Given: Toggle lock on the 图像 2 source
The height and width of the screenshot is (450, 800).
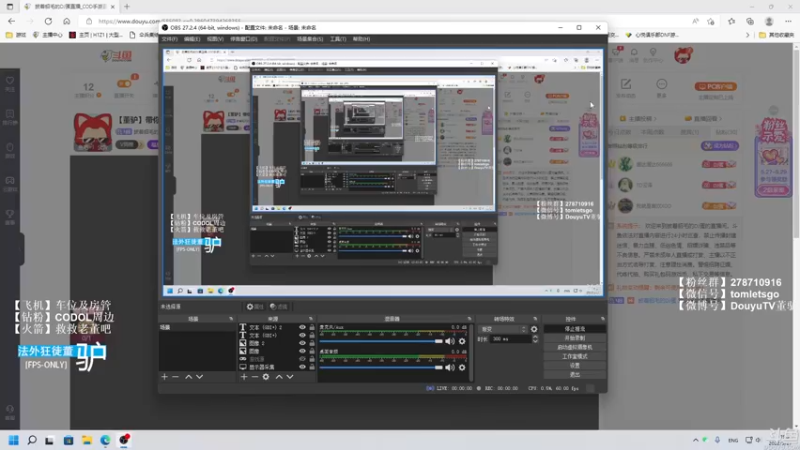Looking at the screenshot, I should [312, 343].
